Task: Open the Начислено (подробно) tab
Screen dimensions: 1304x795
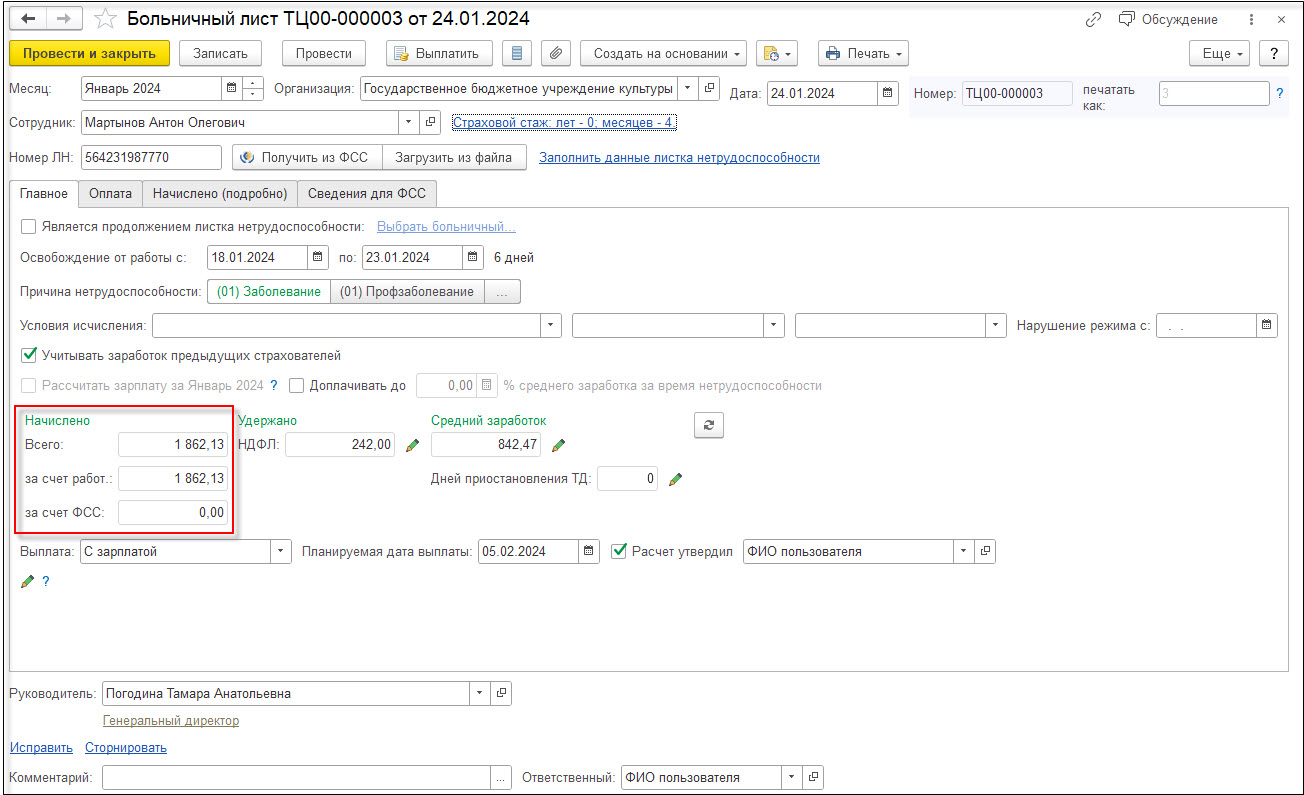Action: tap(220, 194)
